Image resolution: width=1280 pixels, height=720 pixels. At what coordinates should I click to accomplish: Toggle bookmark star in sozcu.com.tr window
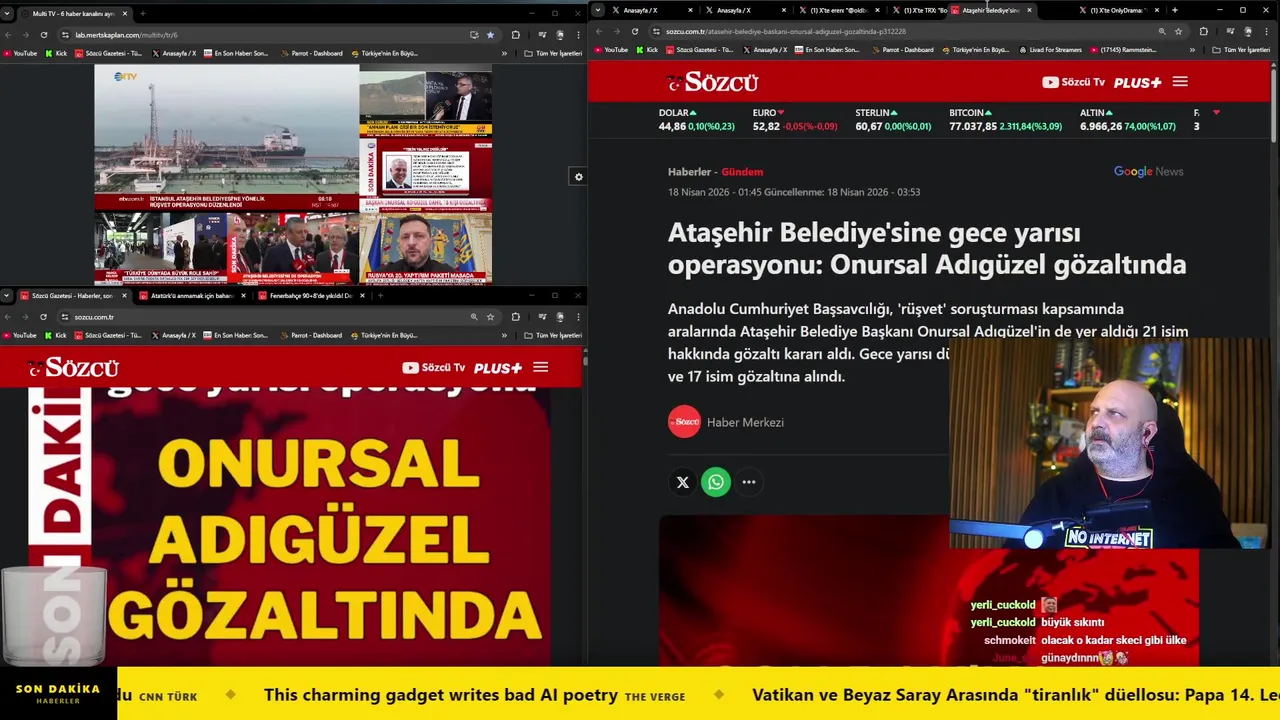490,317
